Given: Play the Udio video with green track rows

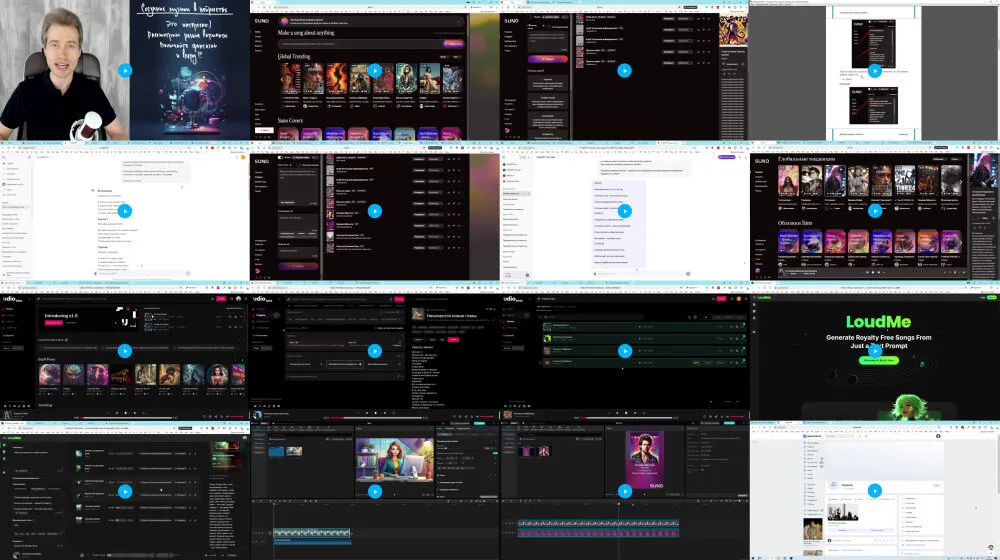Looking at the screenshot, I should 624,350.
